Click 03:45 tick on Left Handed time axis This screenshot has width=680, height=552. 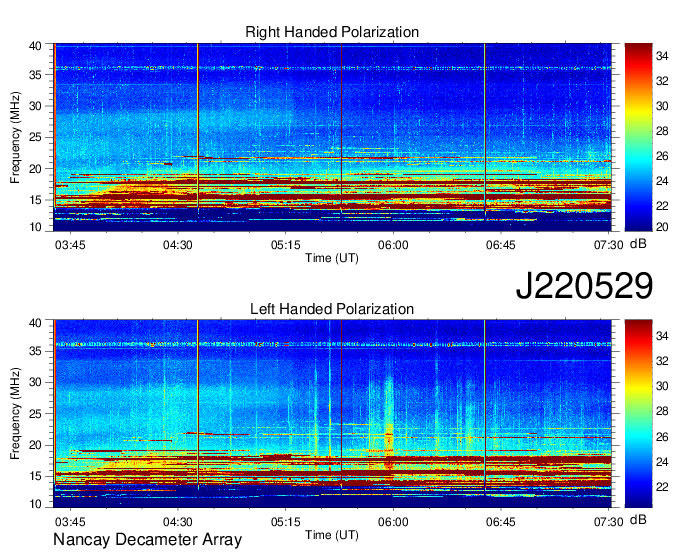coord(70,522)
